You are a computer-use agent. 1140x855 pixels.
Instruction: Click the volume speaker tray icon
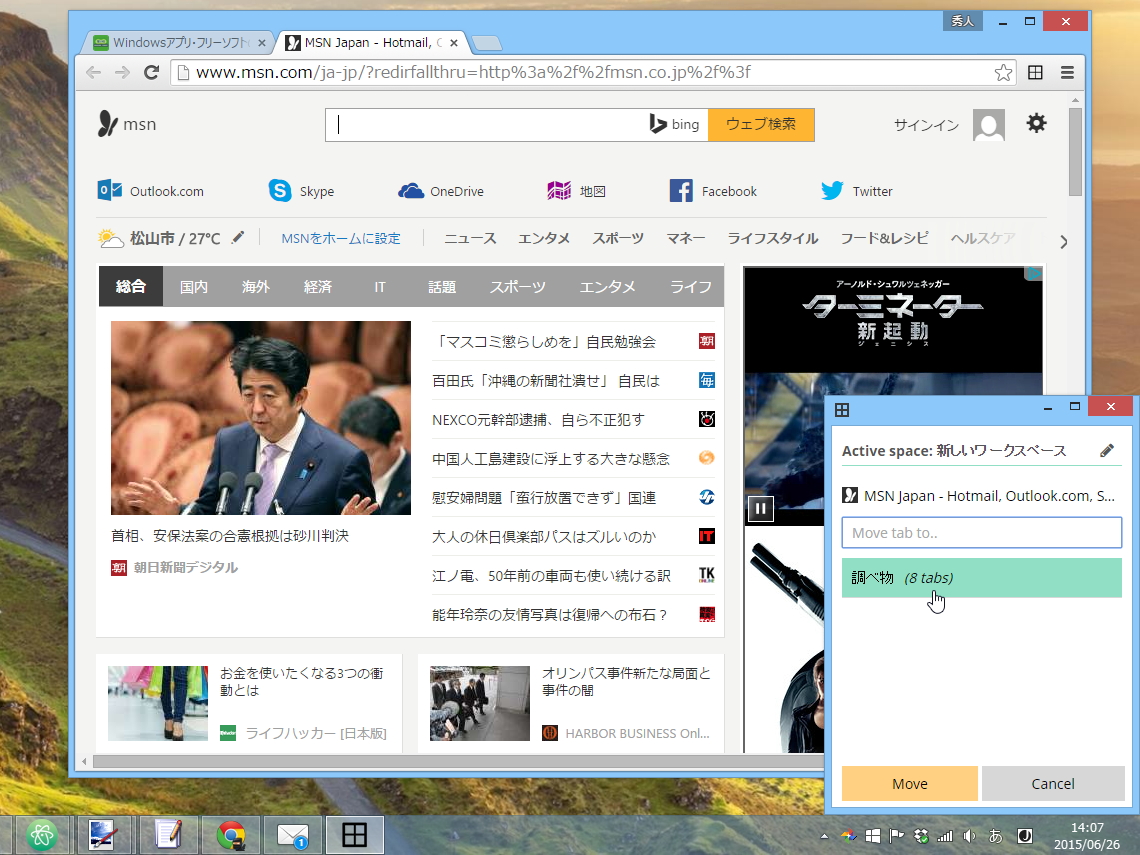click(x=969, y=836)
